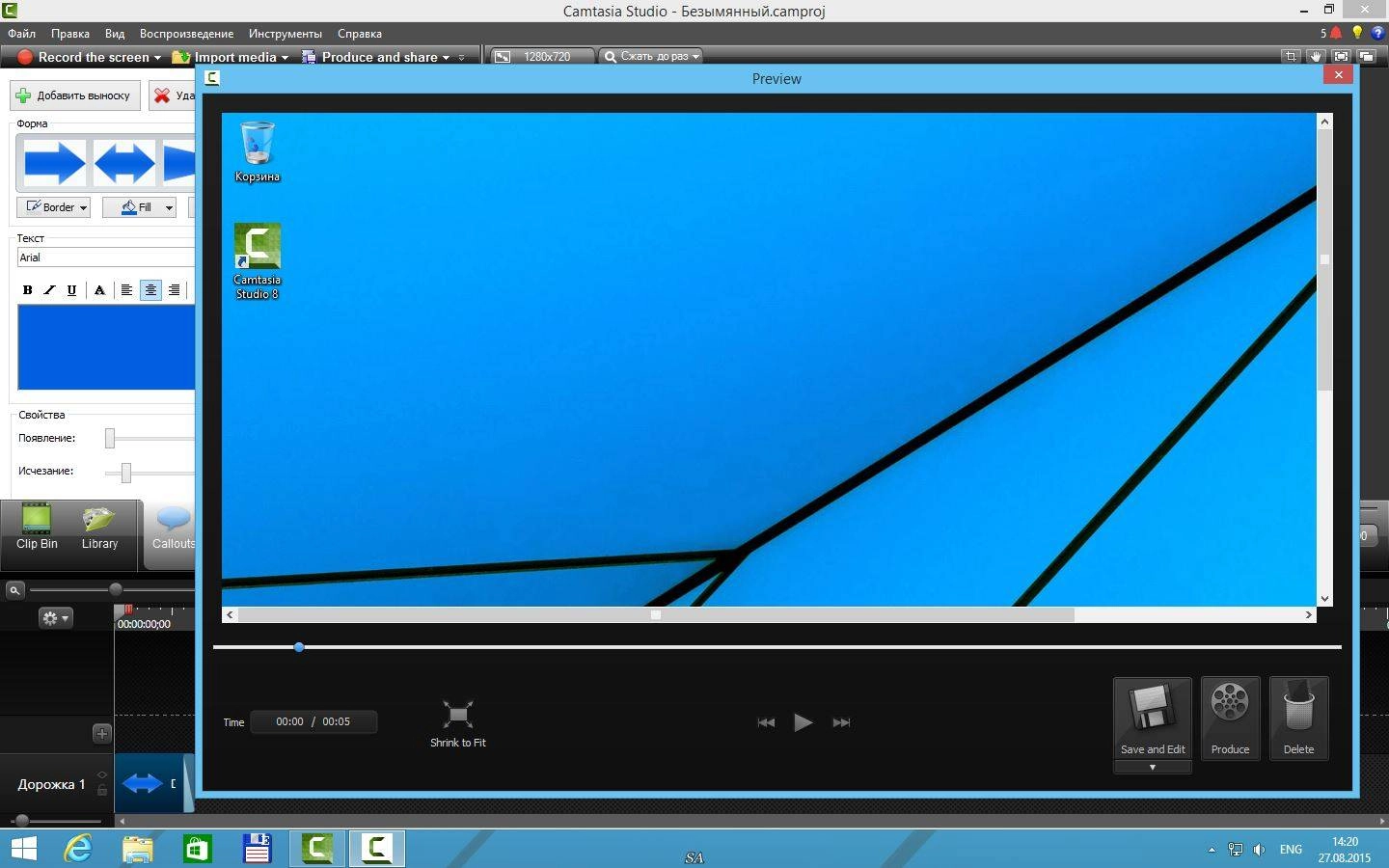Toggle the lock for Дорожка 1

(x=101, y=790)
